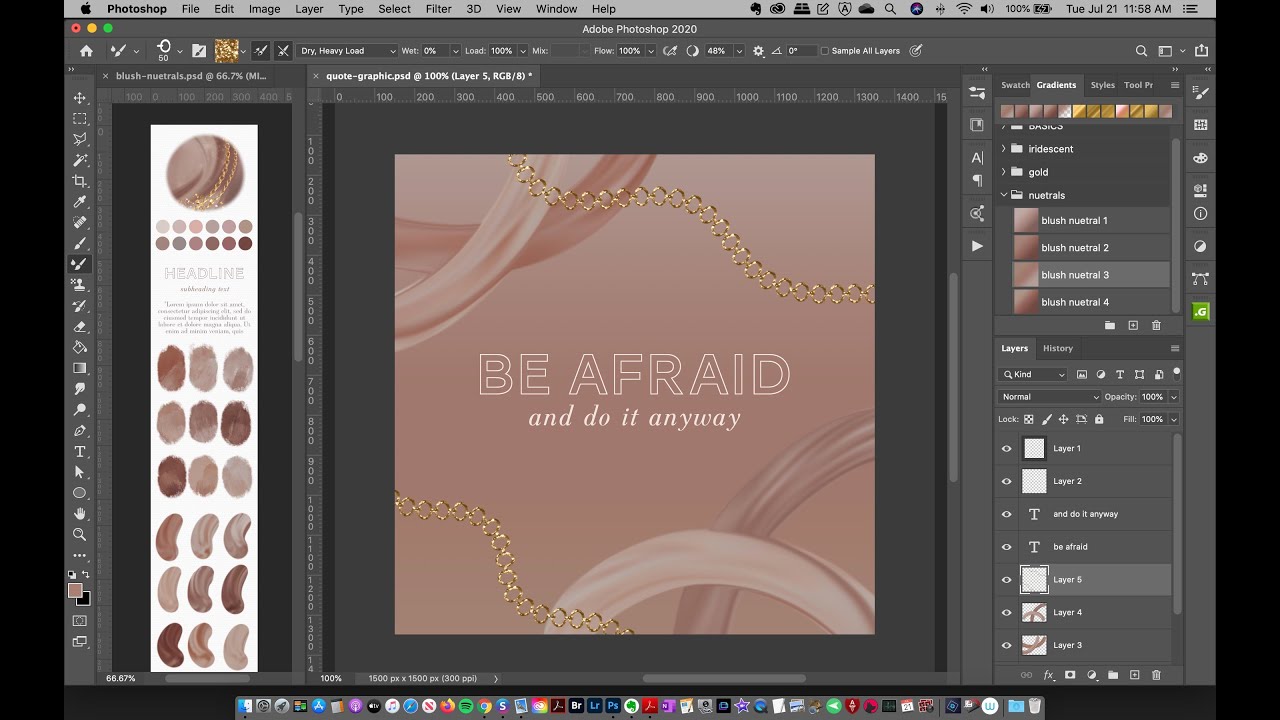The image size is (1280, 720).
Task: Collapse the nuetrals gradient folder
Action: tap(1004, 195)
